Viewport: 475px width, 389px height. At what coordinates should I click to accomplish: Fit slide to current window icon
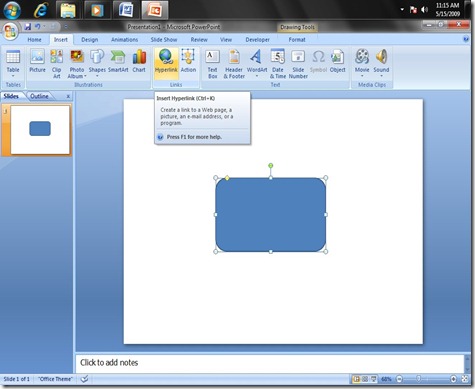[465, 379]
